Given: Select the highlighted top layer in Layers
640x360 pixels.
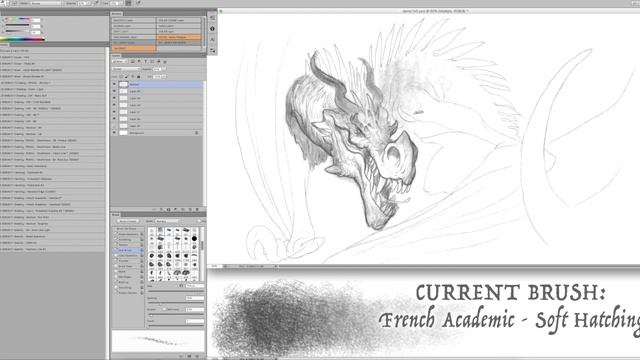Looking at the screenshot, I should pos(157,84).
